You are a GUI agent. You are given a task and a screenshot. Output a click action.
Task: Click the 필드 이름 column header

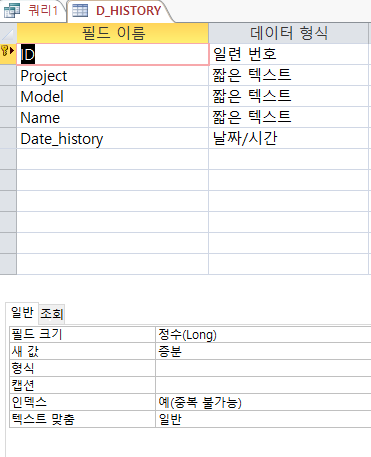pyautogui.click(x=113, y=33)
